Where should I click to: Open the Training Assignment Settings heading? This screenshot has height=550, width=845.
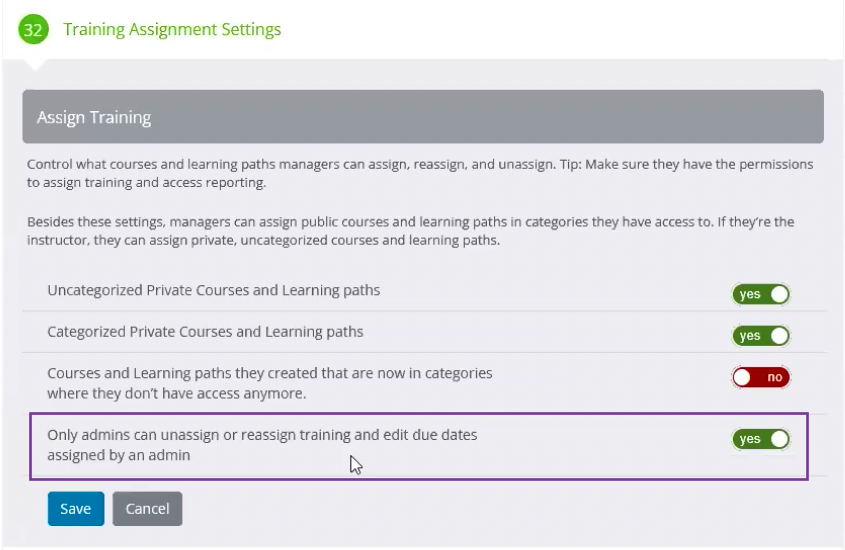click(172, 29)
